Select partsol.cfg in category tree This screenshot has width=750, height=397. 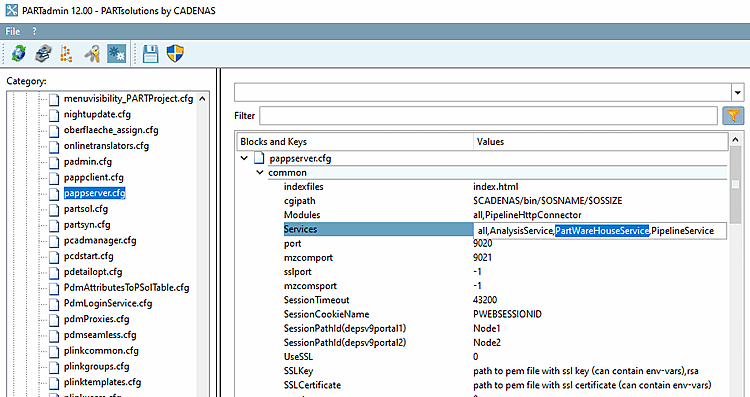point(86,209)
